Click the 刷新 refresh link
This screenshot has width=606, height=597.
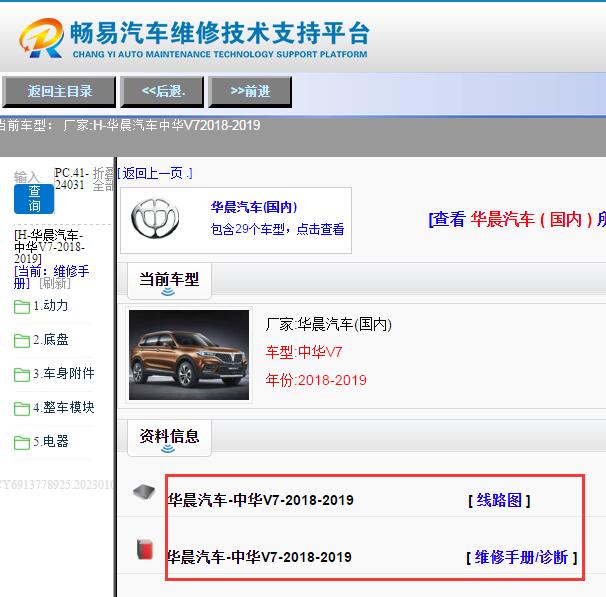coord(55,284)
